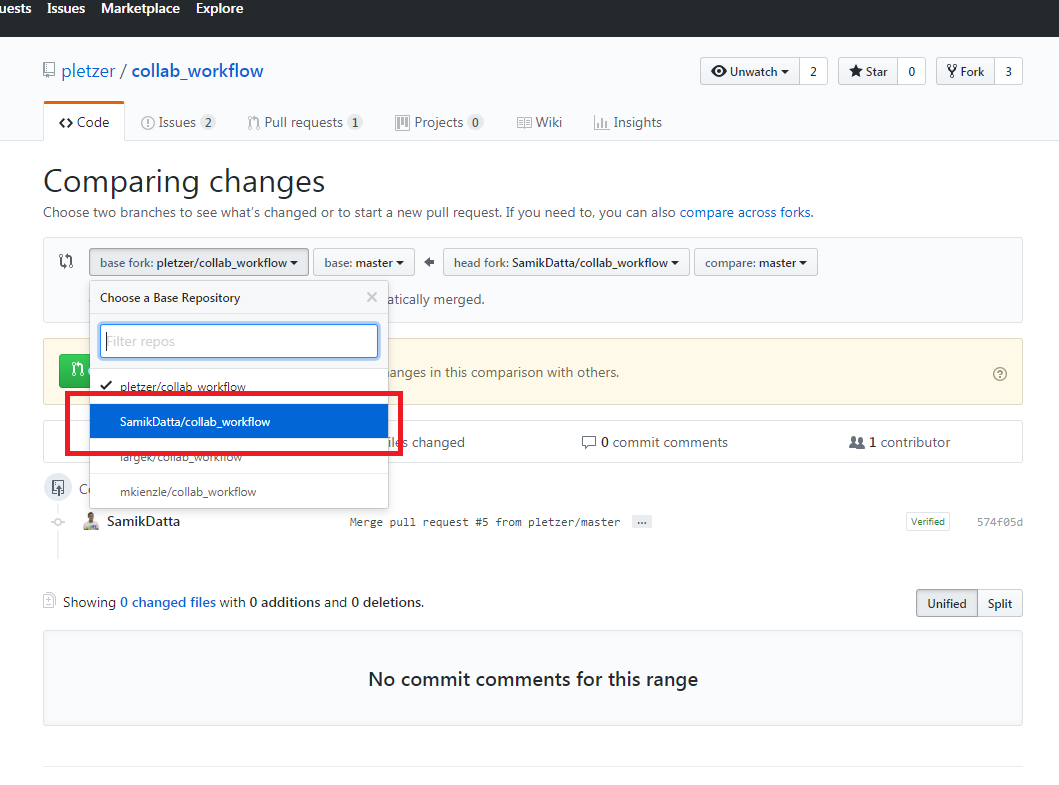Switch to the Pull requests tab
The height and width of the screenshot is (785, 1059).
point(305,122)
